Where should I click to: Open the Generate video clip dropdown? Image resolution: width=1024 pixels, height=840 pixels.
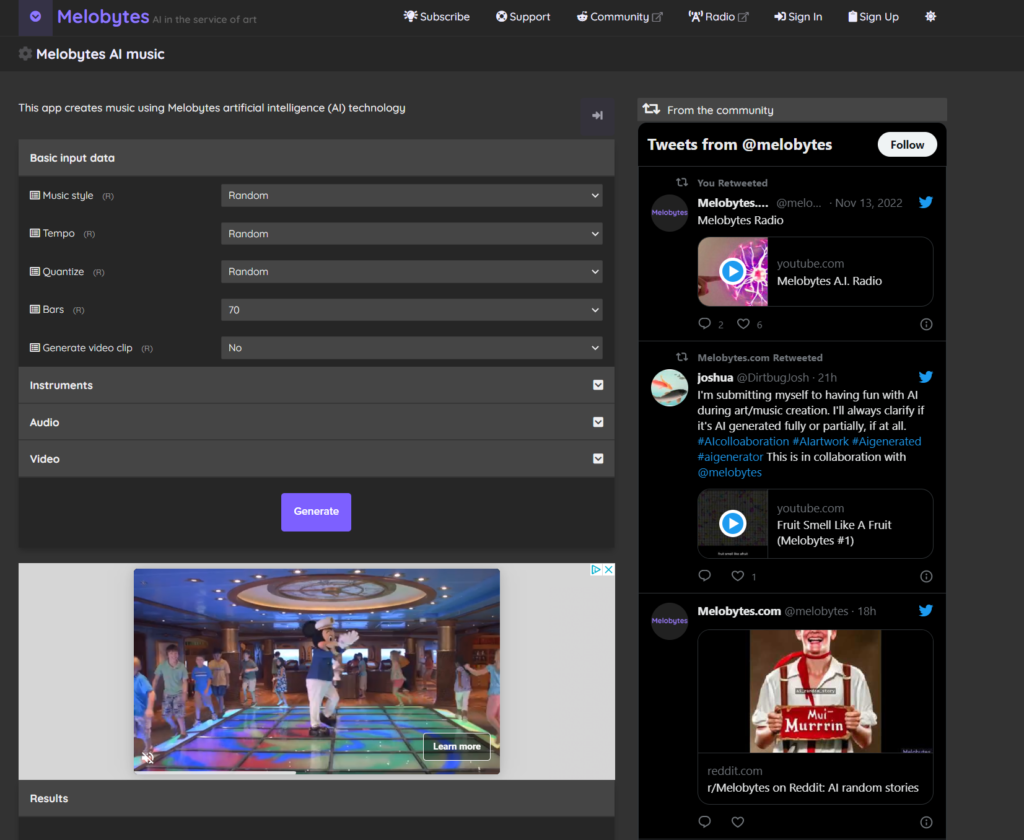coord(411,348)
